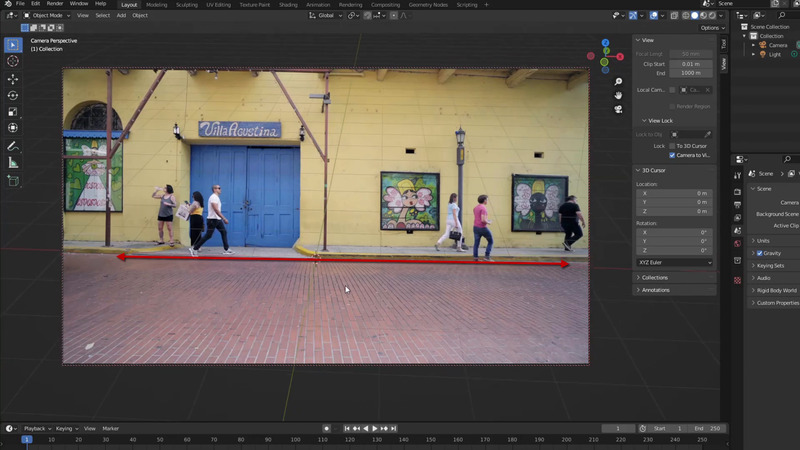800x450 pixels.
Task: Disable the Gravity checkbox
Action: click(759, 253)
